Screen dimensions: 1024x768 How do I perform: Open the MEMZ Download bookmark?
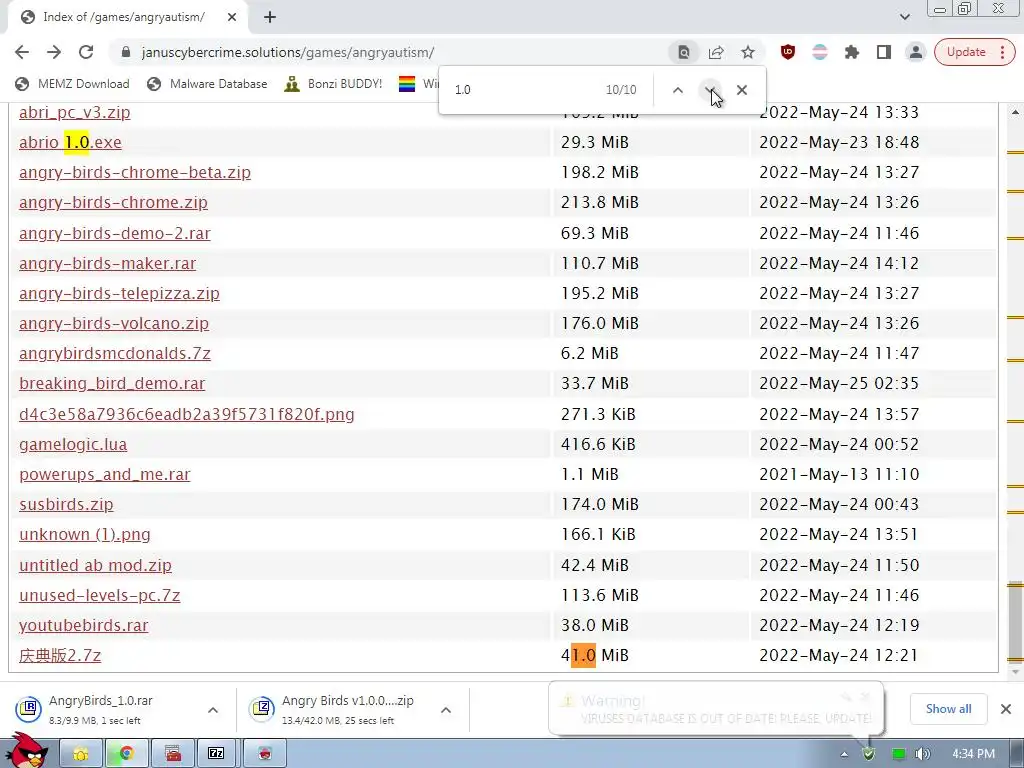click(72, 84)
